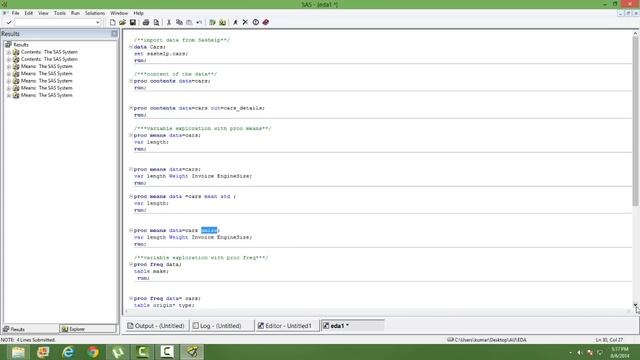Open the Help menu
The image size is (640, 360).
click(138, 13)
